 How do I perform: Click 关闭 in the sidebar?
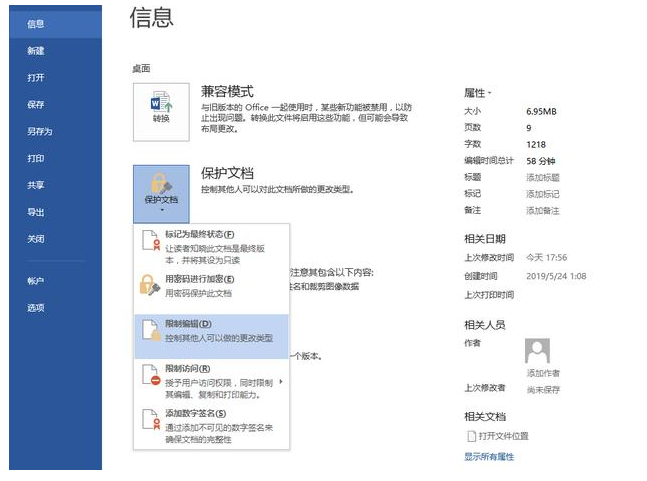[x=55, y=239]
